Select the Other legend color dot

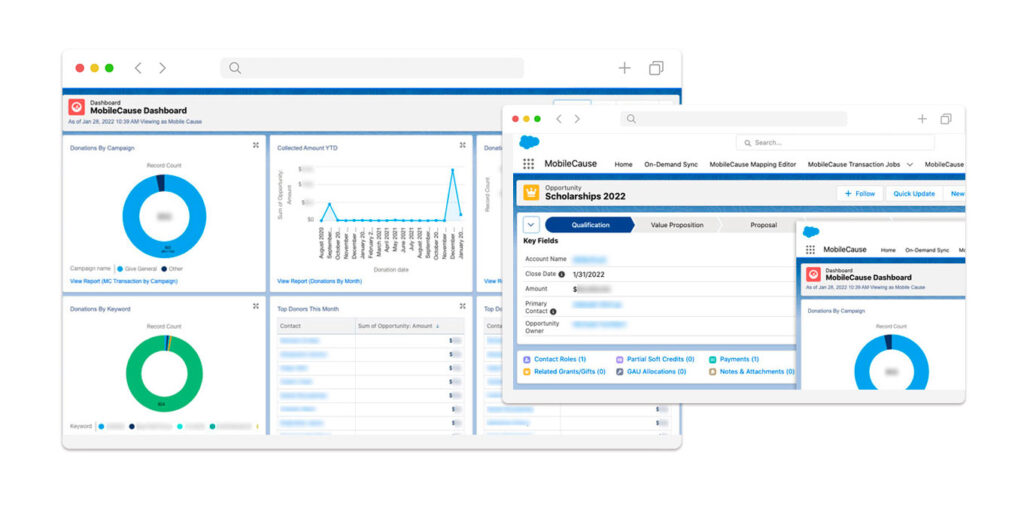point(163,269)
